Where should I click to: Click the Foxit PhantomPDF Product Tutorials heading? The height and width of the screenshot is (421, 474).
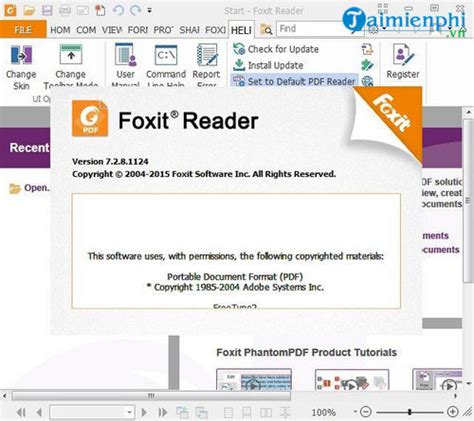coord(307,353)
